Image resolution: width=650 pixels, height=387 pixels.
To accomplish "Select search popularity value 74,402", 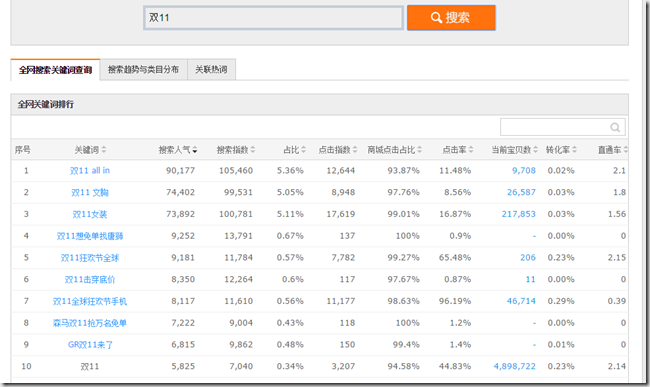I will point(181,193).
